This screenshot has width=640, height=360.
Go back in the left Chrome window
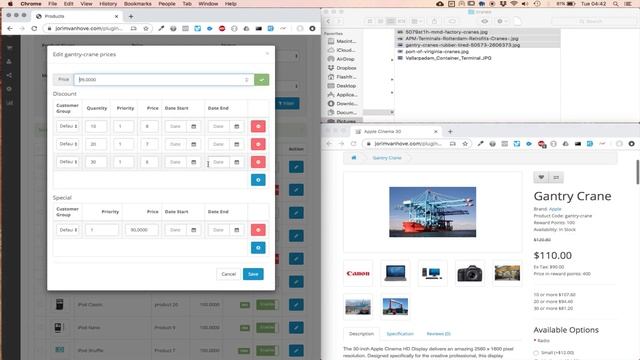click(x=10, y=29)
